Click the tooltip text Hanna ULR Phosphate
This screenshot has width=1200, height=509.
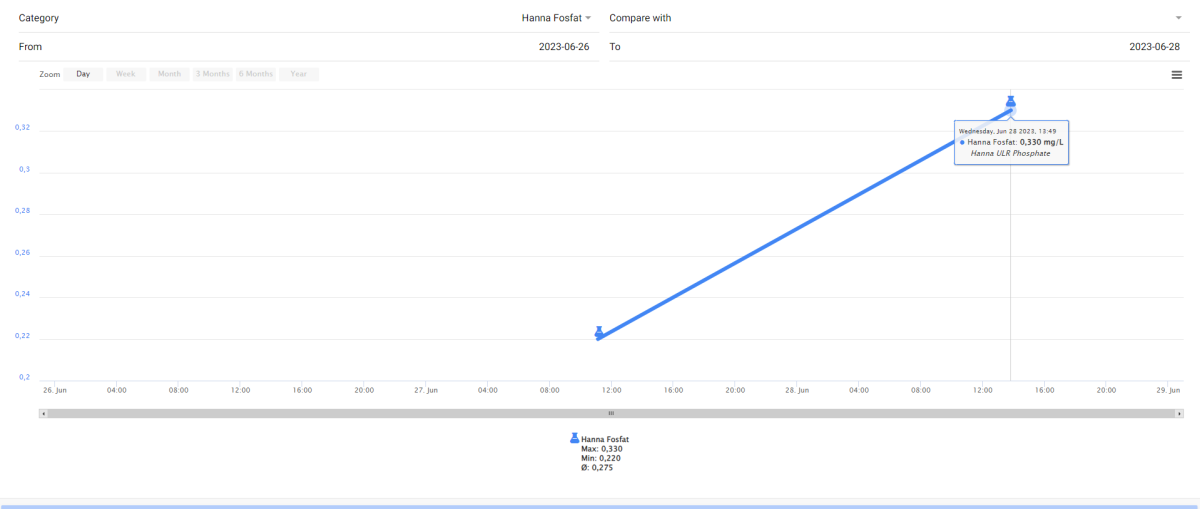click(x=1011, y=153)
